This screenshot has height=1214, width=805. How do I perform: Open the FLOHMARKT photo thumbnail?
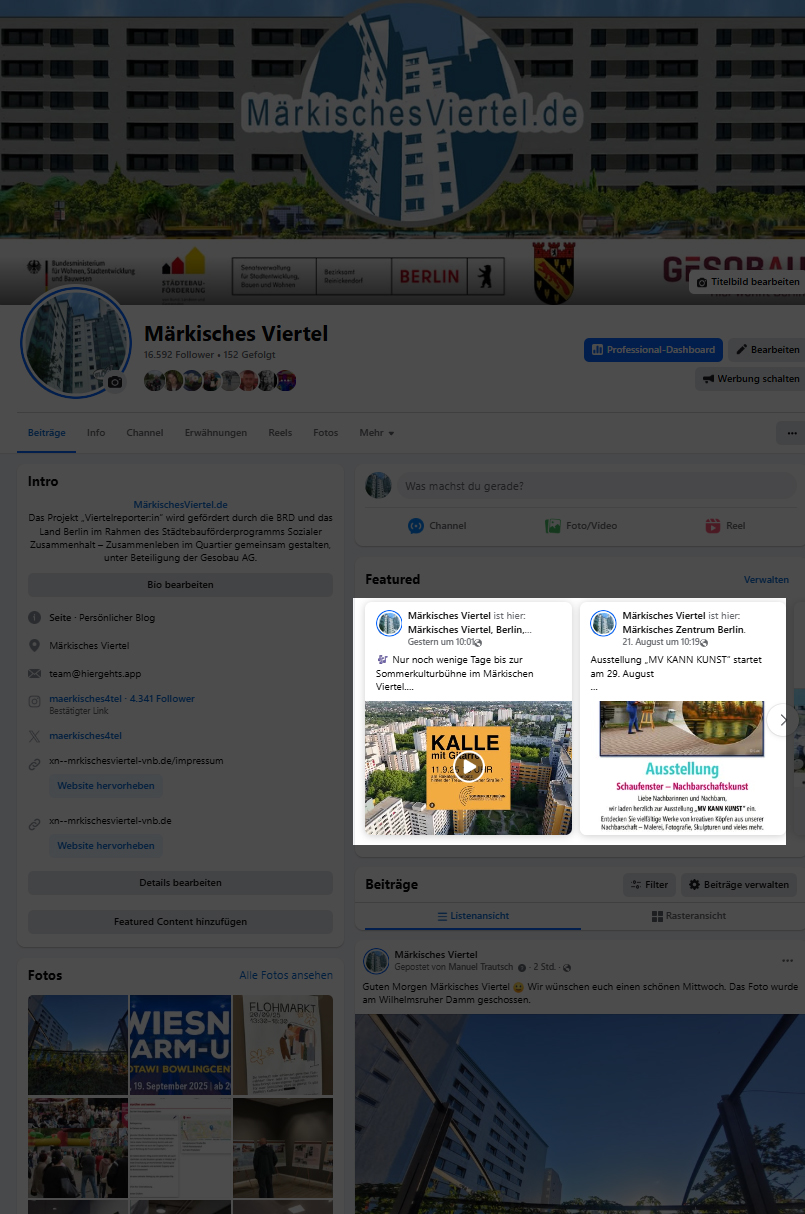[283, 1045]
